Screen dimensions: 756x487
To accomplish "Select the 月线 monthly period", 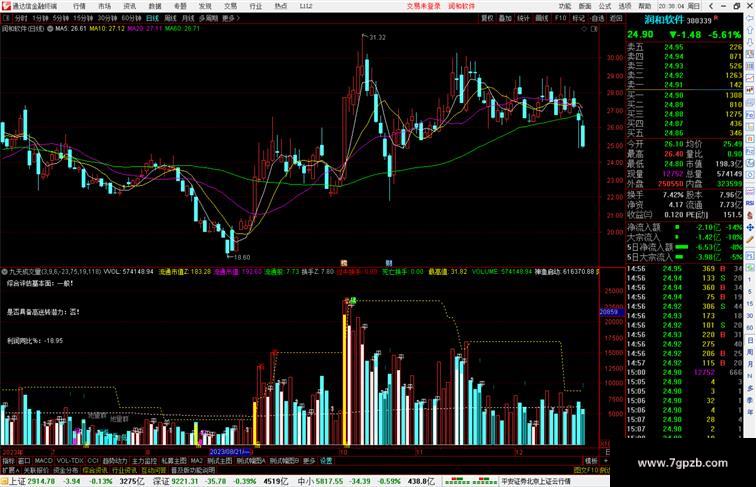I will pyautogui.click(x=188, y=18).
